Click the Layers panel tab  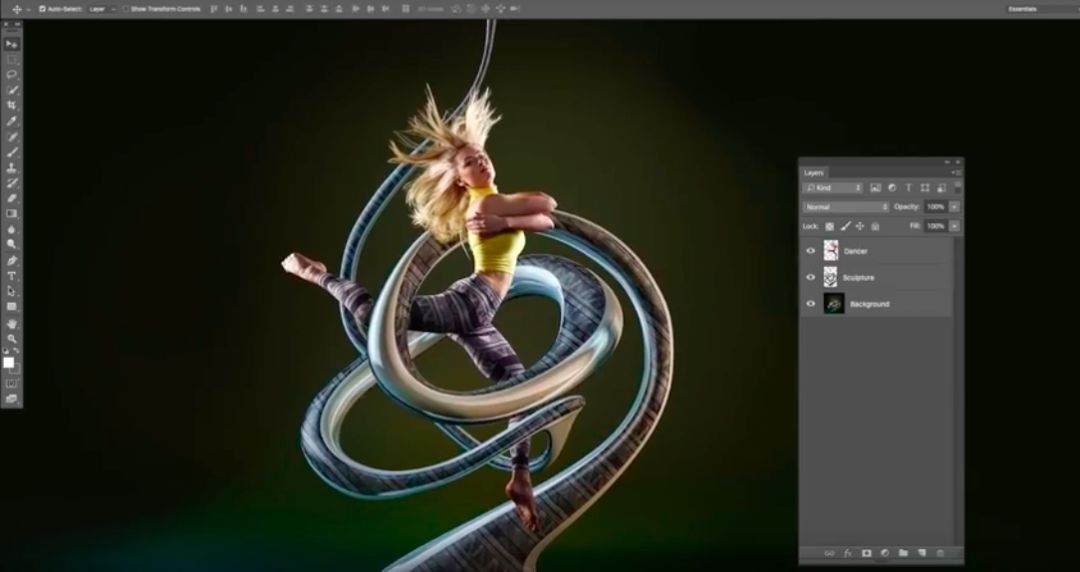tap(814, 173)
